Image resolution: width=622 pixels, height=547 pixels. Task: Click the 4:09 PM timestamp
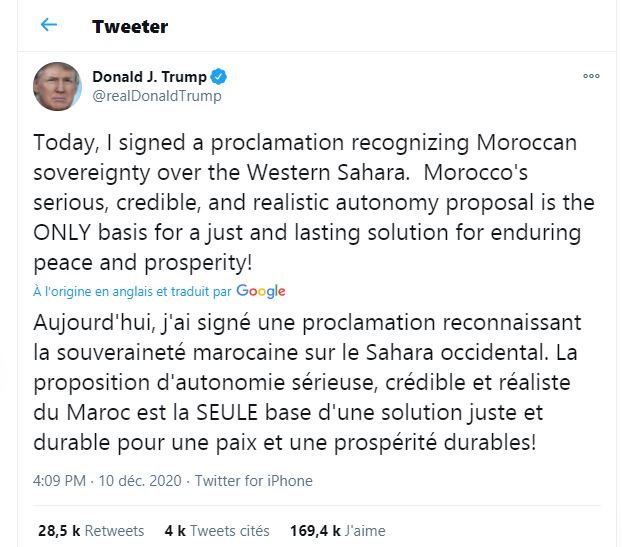click(59, 481)
